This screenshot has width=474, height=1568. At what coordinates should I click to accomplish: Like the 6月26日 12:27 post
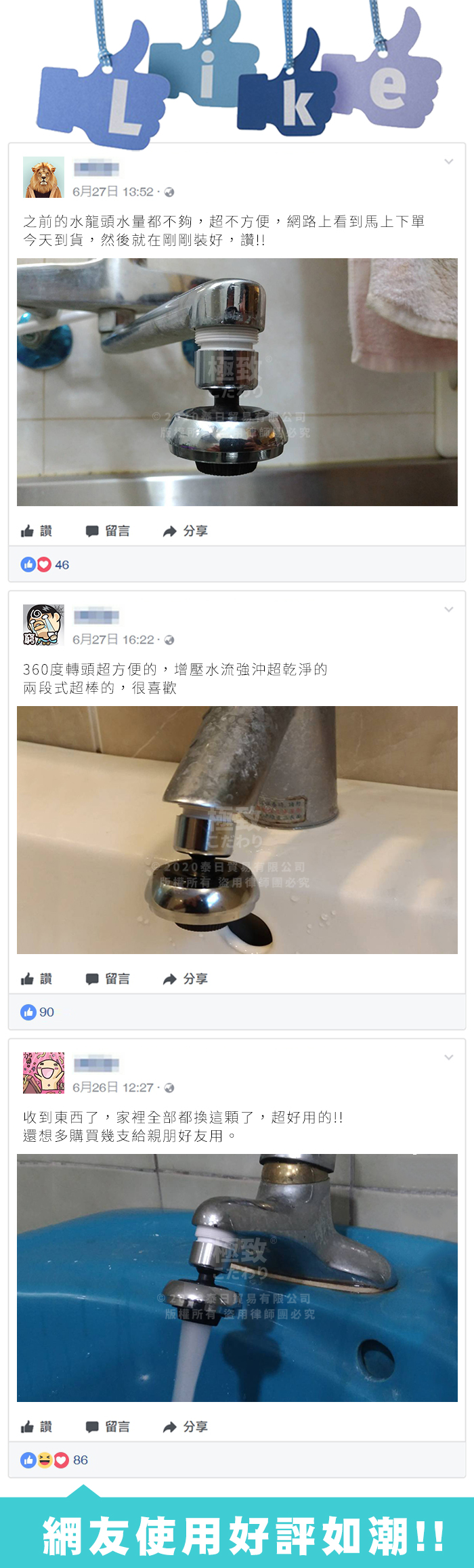[x=37, y=1426]
